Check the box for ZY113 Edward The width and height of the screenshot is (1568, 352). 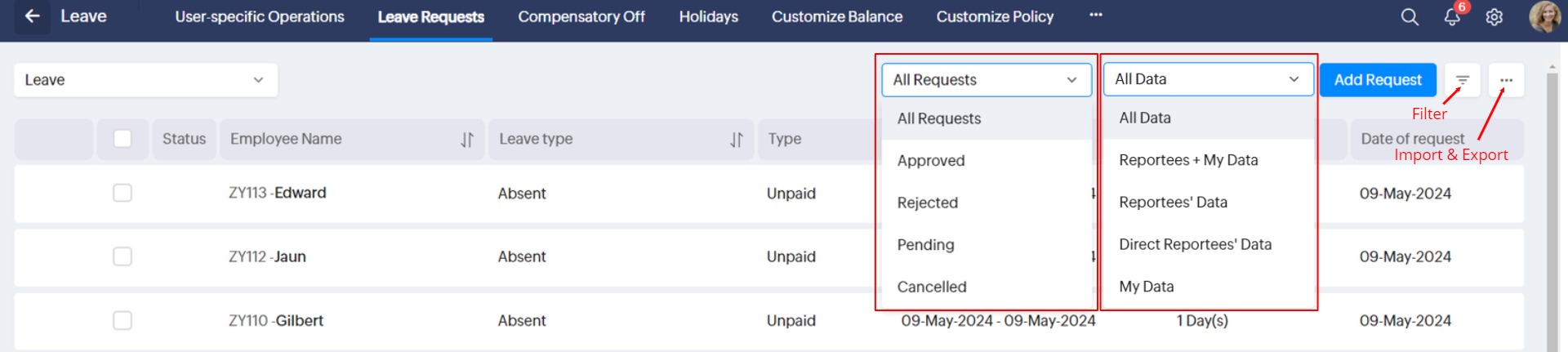click(122, 193)
